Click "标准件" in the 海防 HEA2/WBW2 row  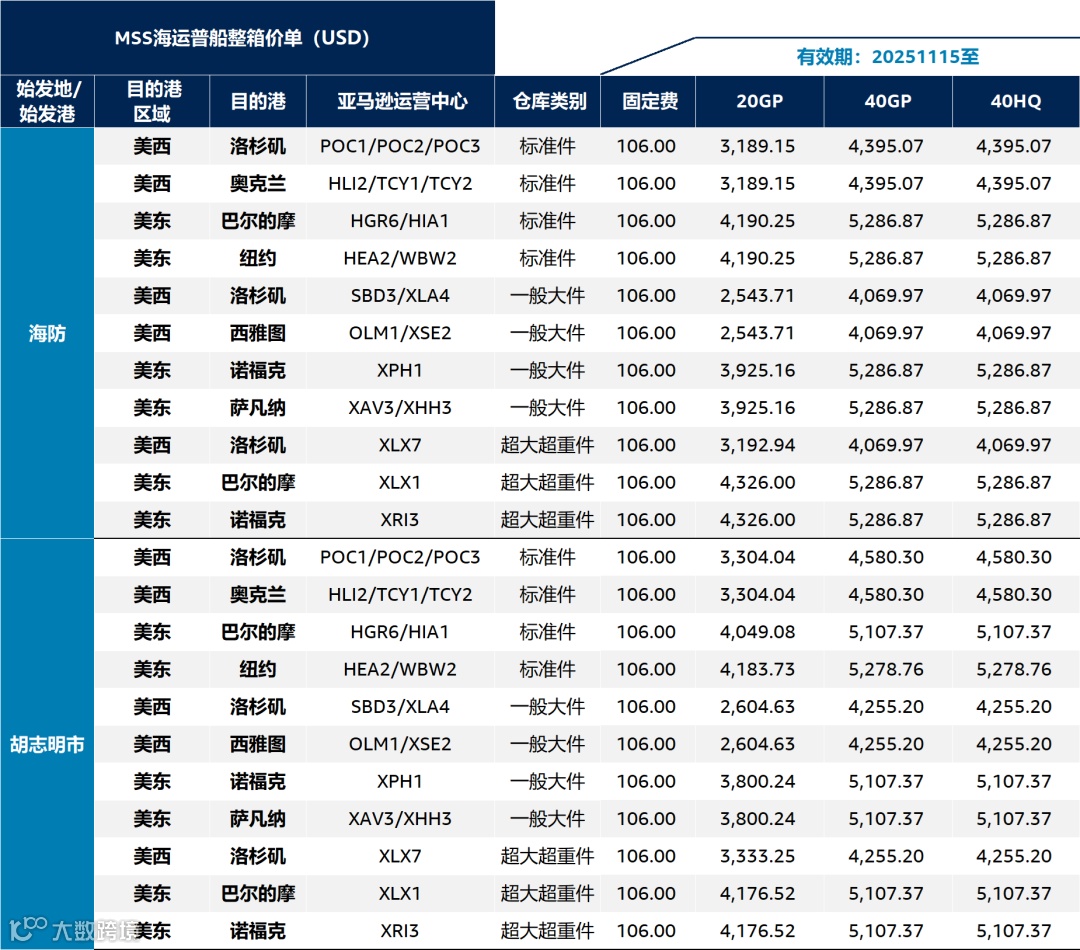tap(548, 258)
